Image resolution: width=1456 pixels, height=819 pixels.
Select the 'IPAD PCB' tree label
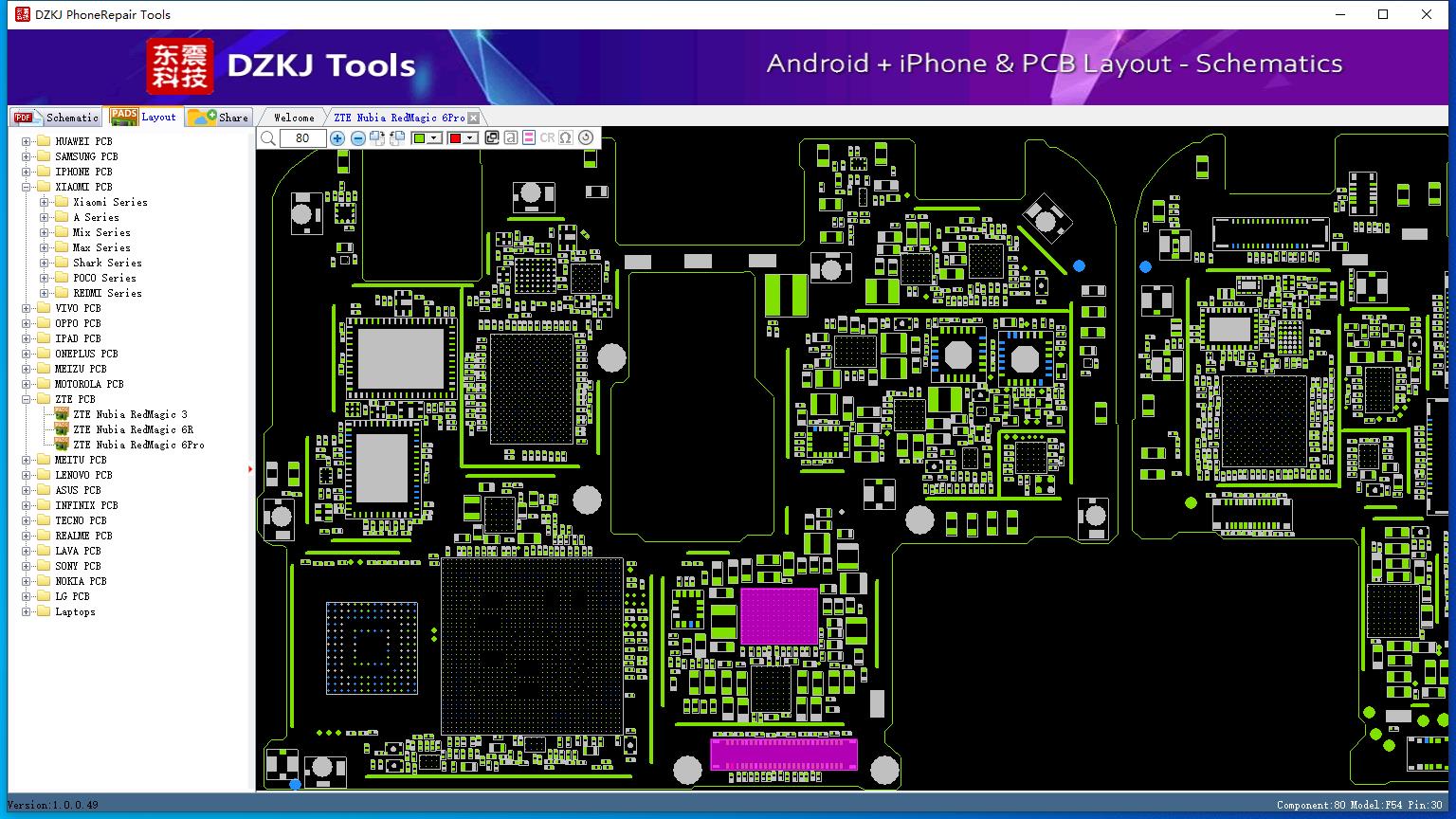tap(78, 338)
